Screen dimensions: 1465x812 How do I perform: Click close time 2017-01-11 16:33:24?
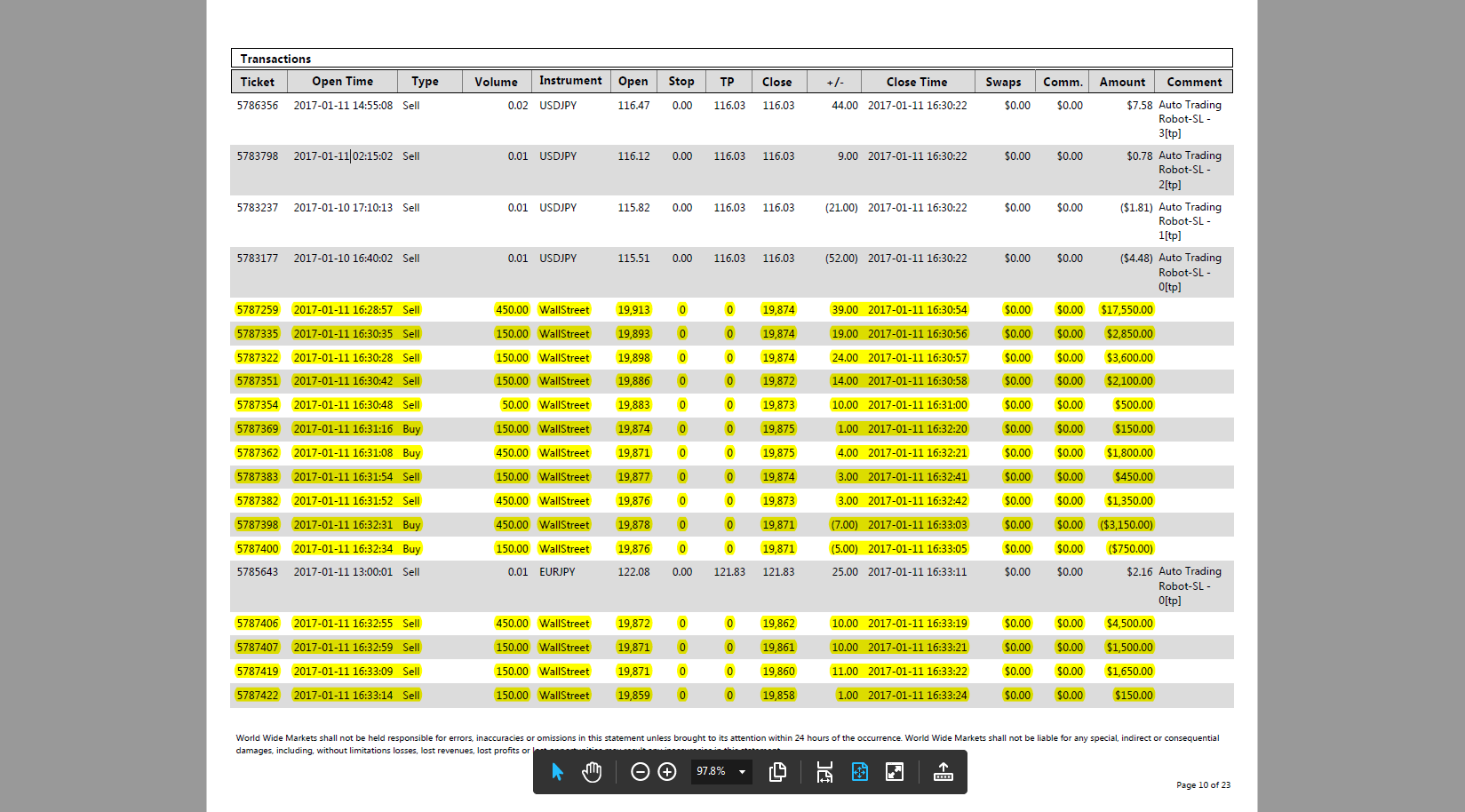click(x=918, y=696)
